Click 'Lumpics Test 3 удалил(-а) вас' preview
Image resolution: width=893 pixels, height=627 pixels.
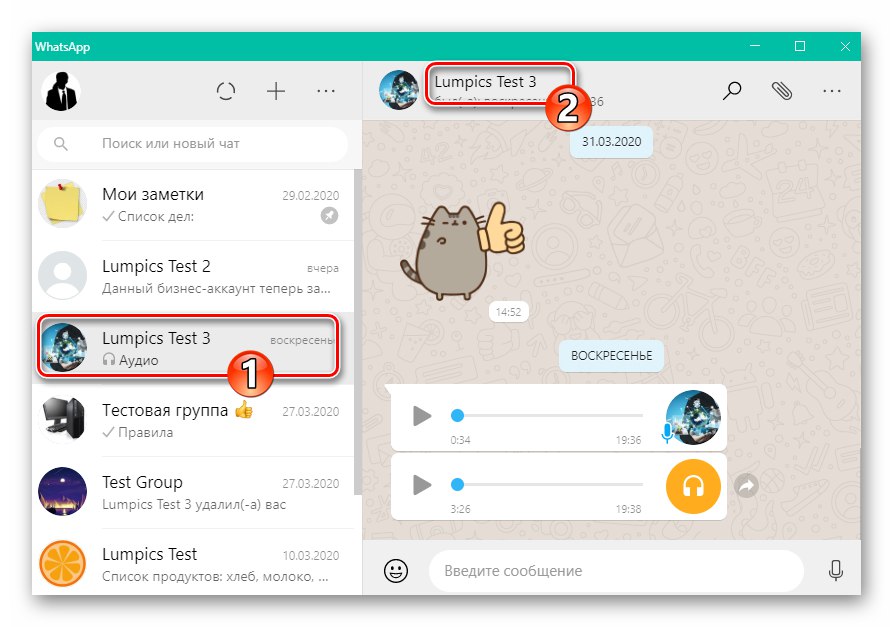tap(194, 505)
